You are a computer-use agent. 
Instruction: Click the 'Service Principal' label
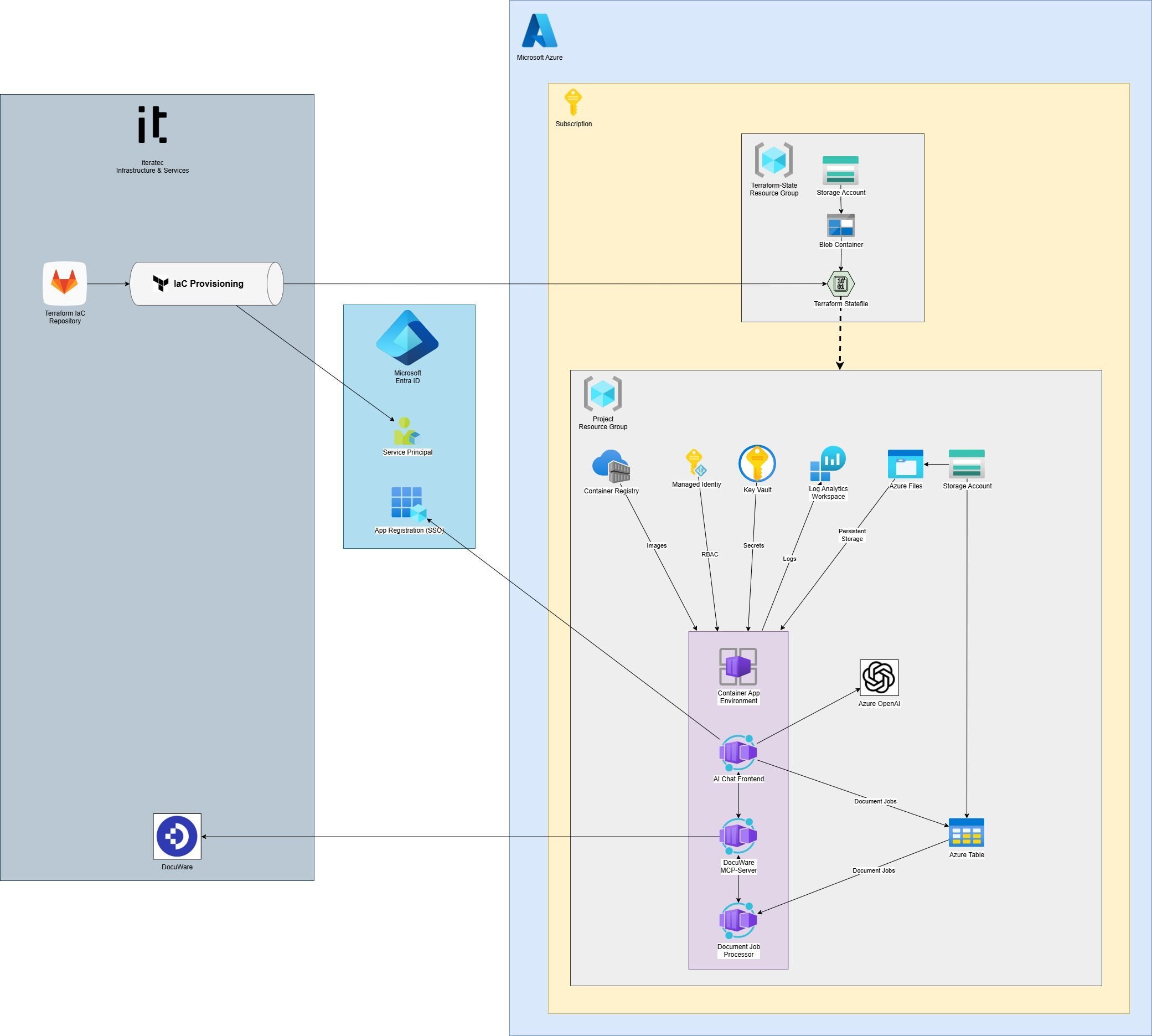[407, 452]
